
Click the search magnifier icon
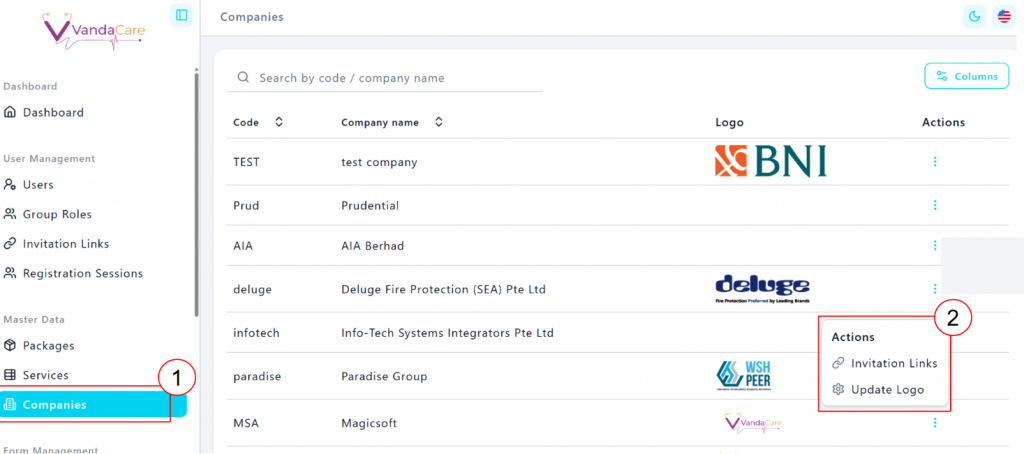click(x=243, y=78)
